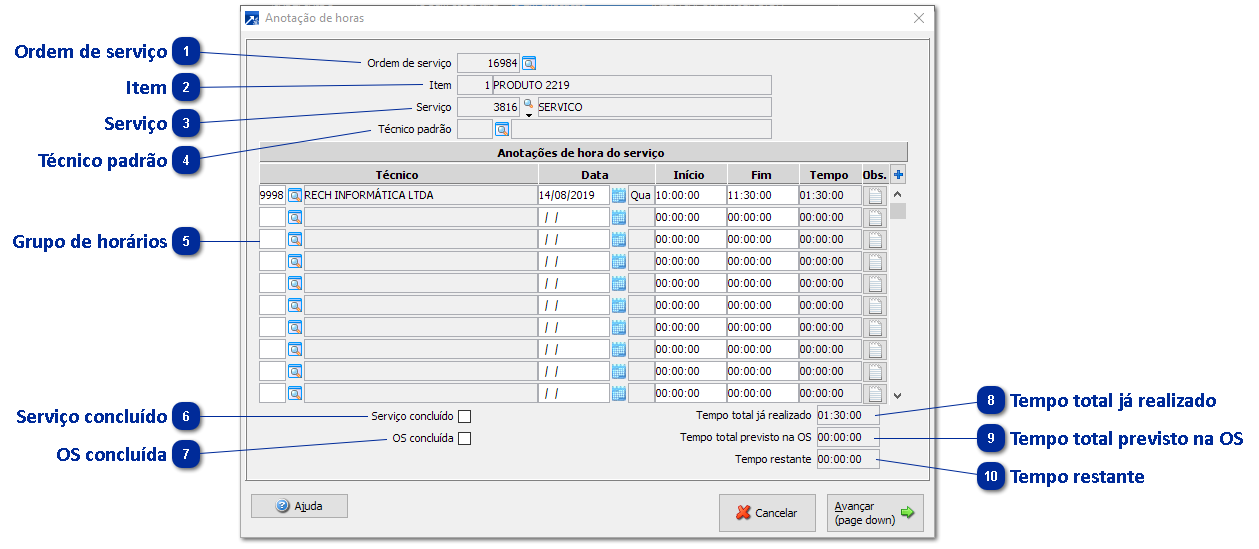Open calendar picker for date 14/08/2019
Screen dimensions: 1259x549
(619, 195)
